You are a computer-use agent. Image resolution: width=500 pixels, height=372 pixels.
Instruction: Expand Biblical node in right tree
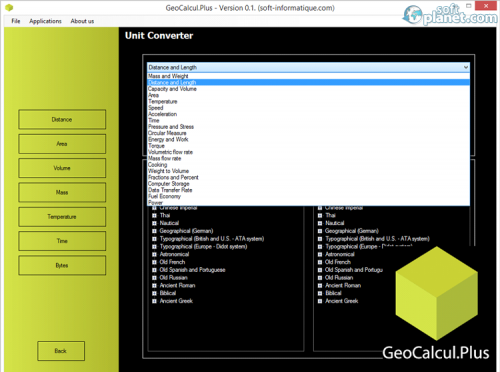320,293
